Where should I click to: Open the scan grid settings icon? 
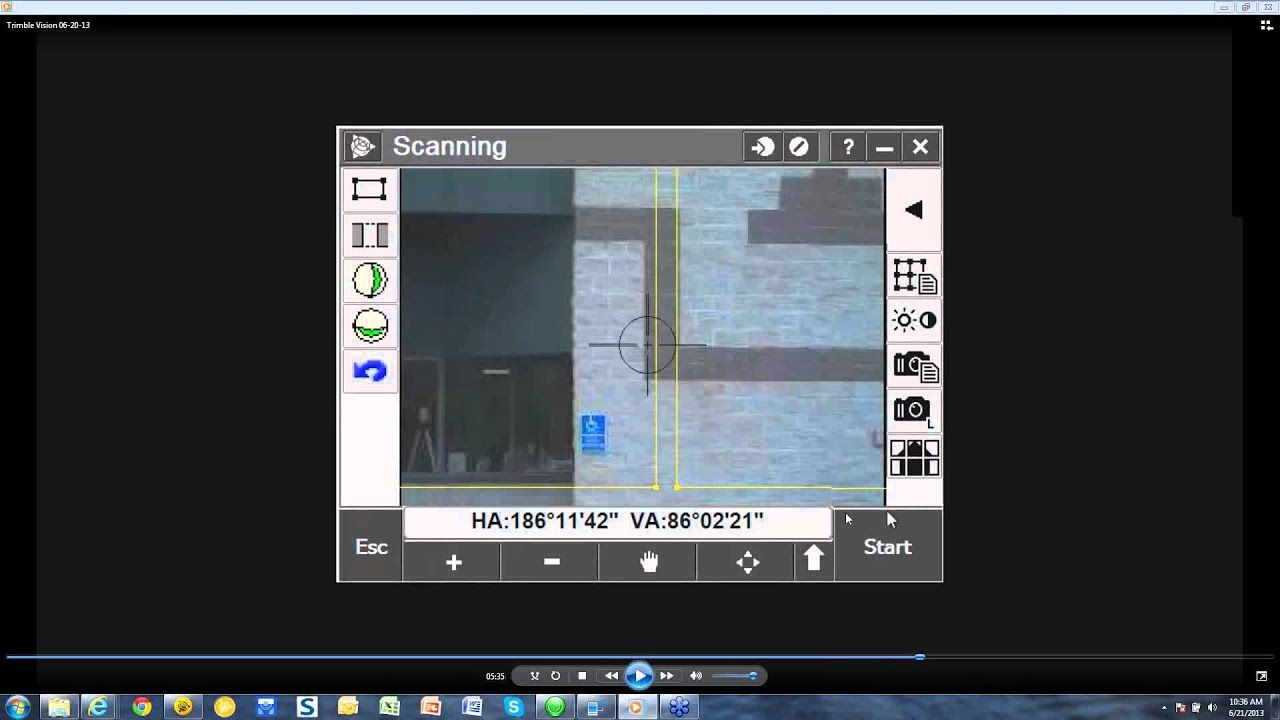click(x=914, y=276)
